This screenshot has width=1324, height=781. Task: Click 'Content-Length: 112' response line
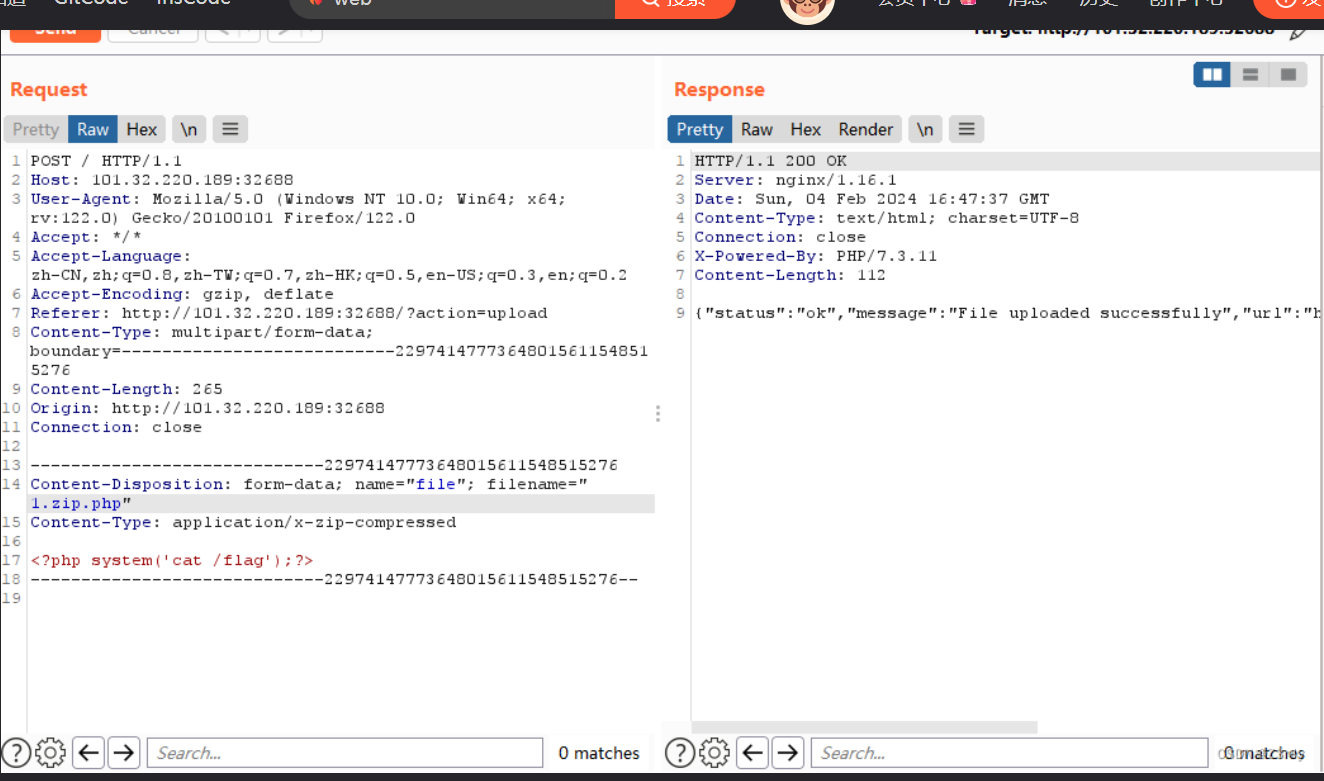(790, 275)
